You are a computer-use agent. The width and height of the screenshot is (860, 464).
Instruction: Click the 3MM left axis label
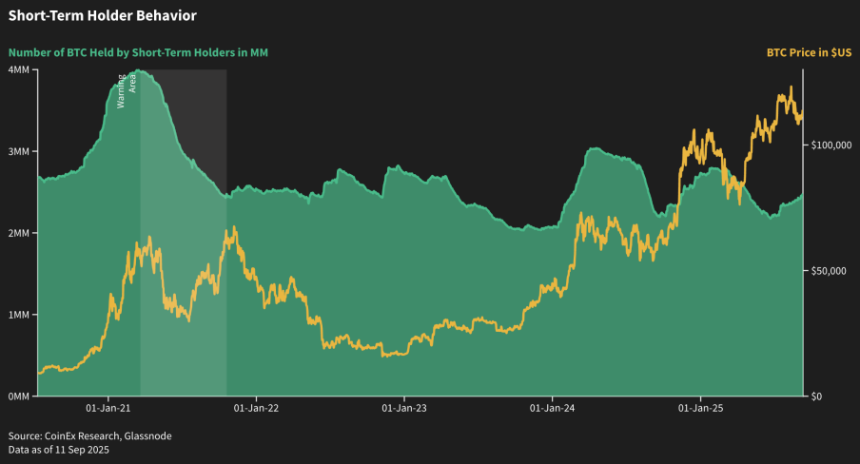click(x=18, y=151)
